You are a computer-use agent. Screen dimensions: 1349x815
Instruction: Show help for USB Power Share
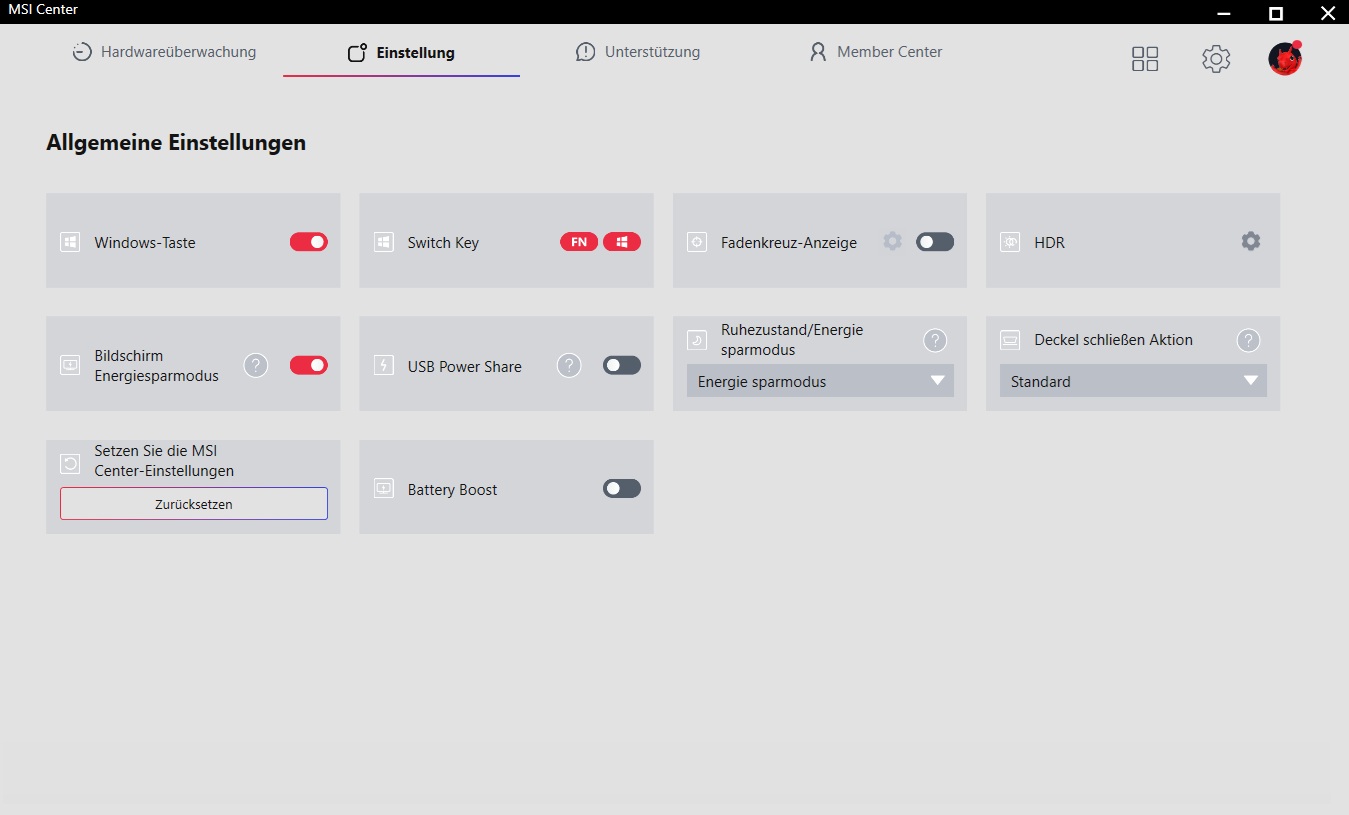tap(569, 366)
